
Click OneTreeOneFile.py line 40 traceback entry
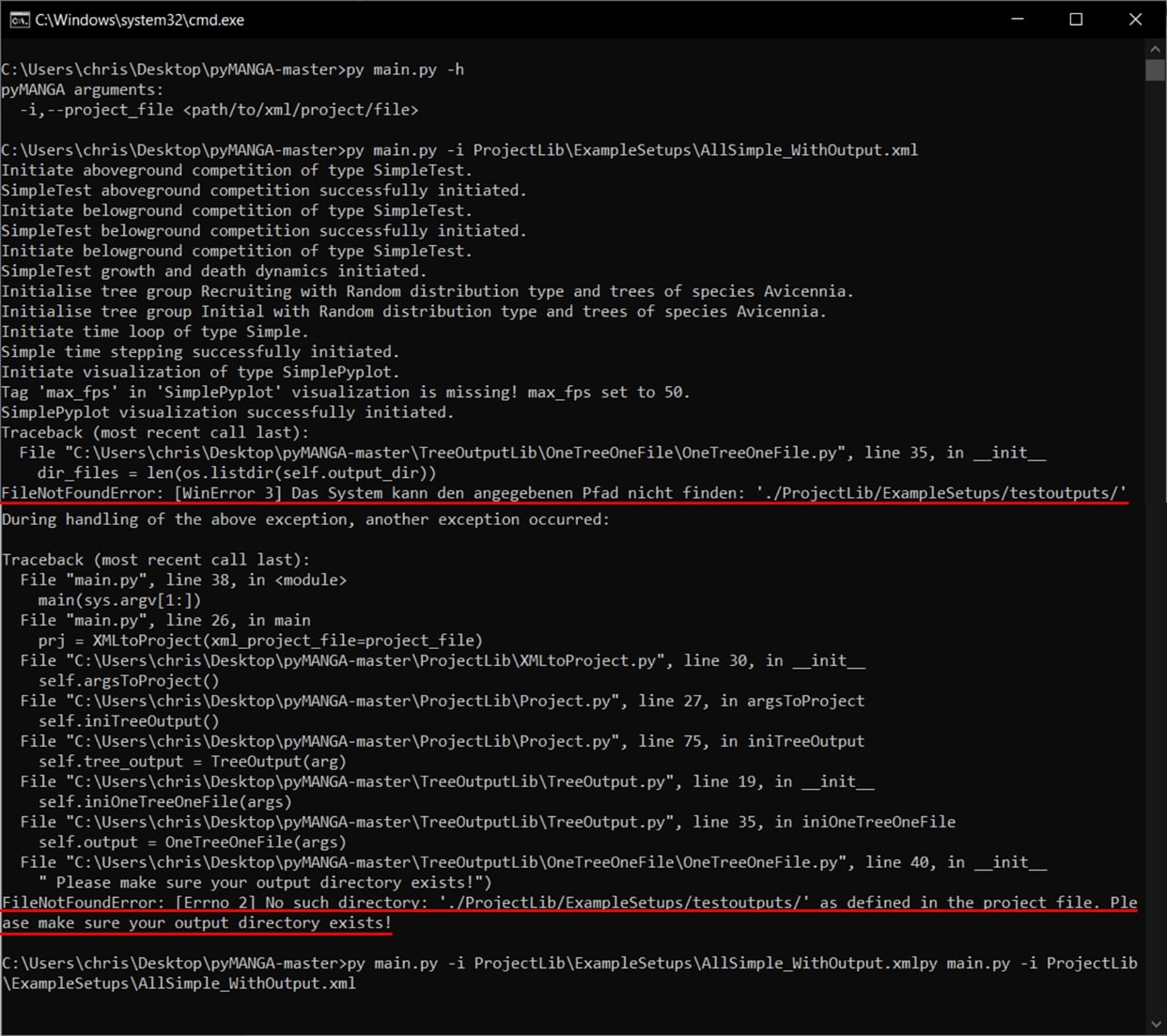pyautogui.click(x=533, y=862)
